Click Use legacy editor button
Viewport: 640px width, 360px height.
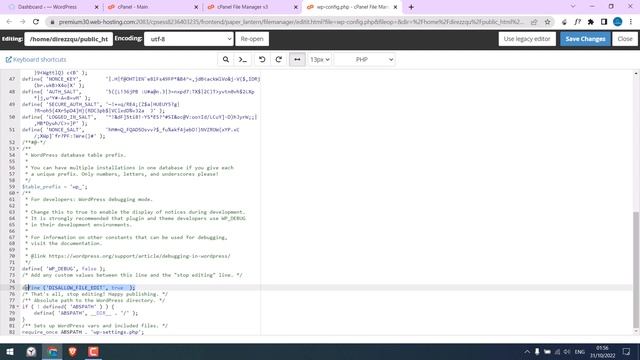(x=527, y=39)
